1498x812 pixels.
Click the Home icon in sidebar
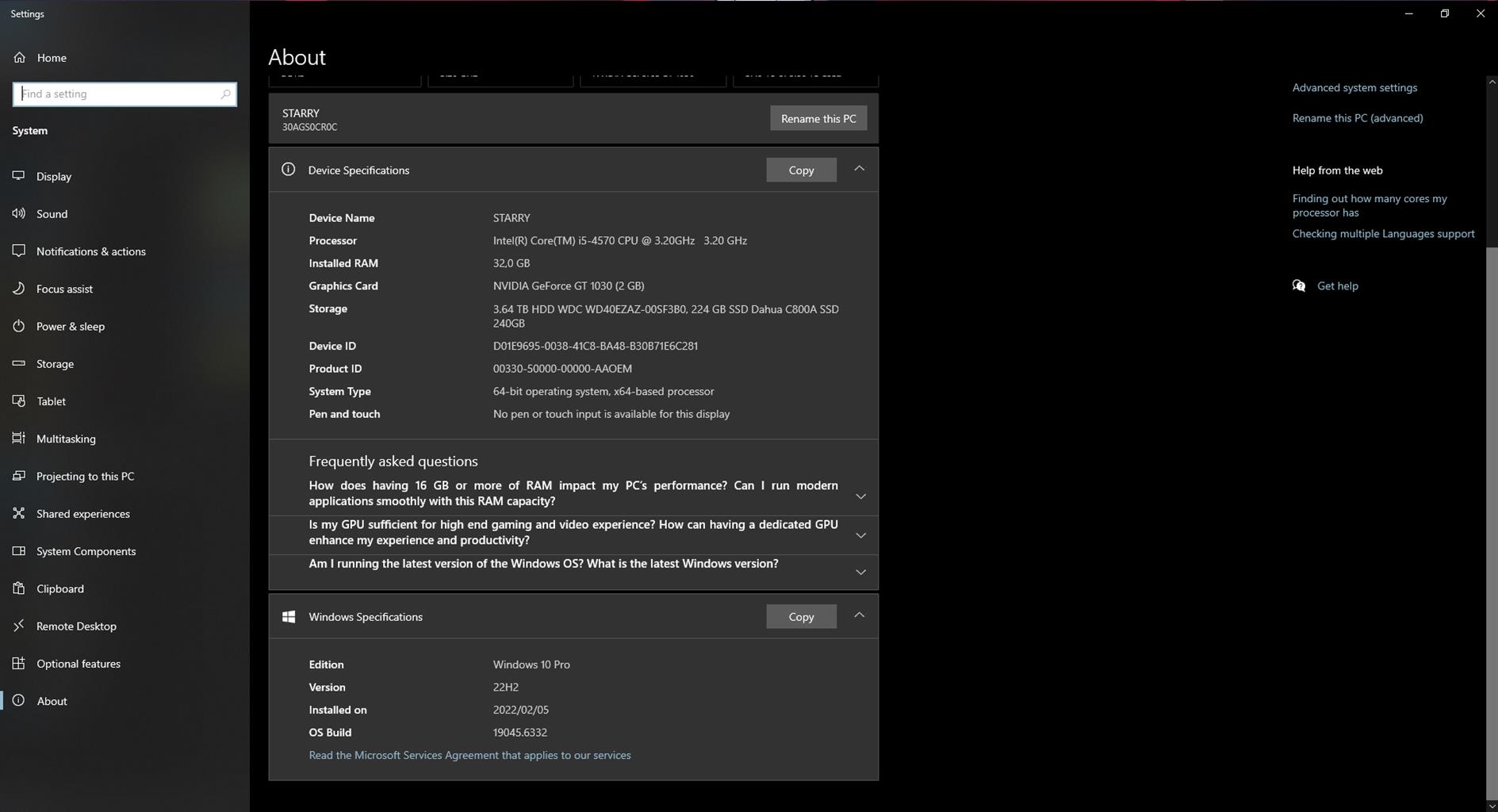[x=19, y=58]
